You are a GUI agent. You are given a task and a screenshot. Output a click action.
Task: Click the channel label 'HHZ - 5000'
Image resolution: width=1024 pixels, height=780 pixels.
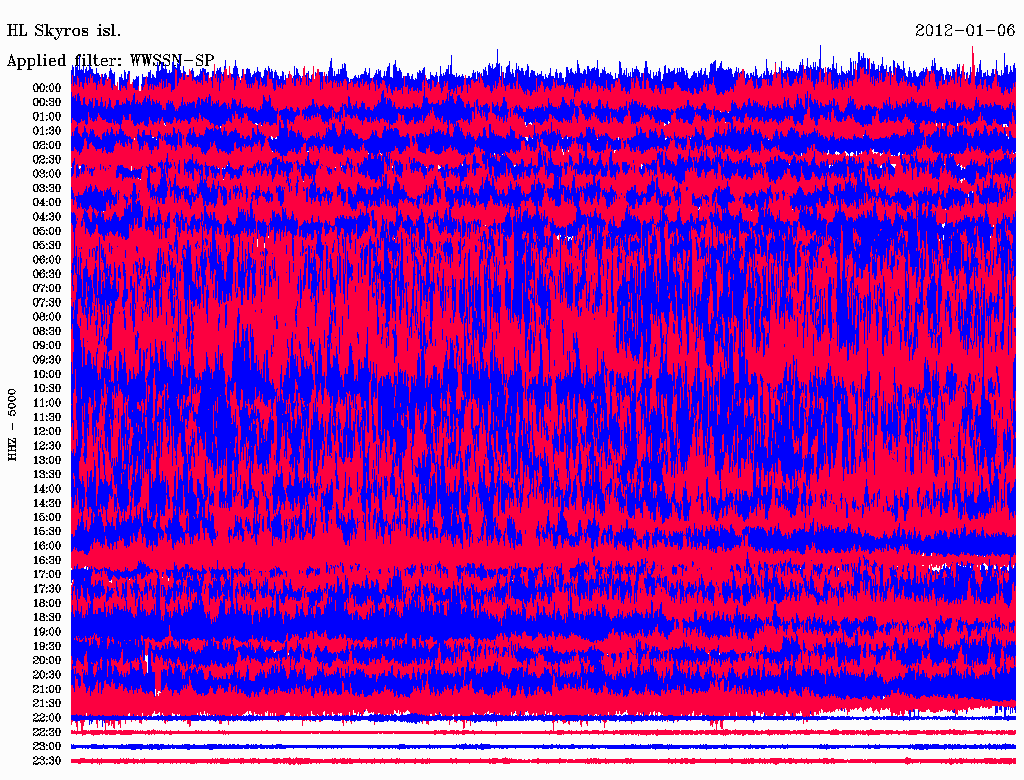[12, 425]
